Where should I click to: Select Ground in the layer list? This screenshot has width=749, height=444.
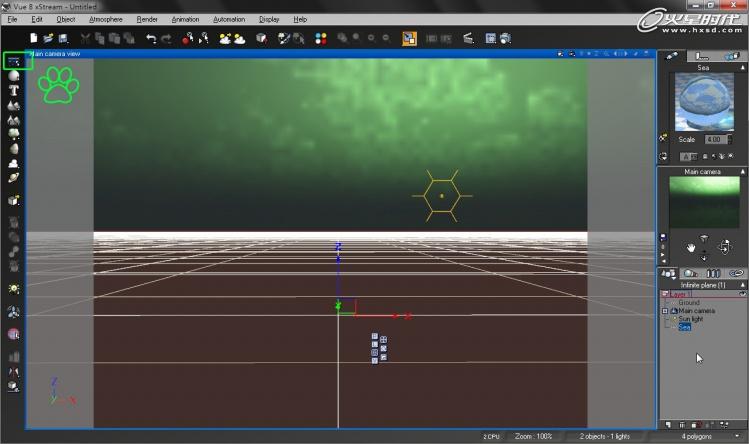click(689, 302)
